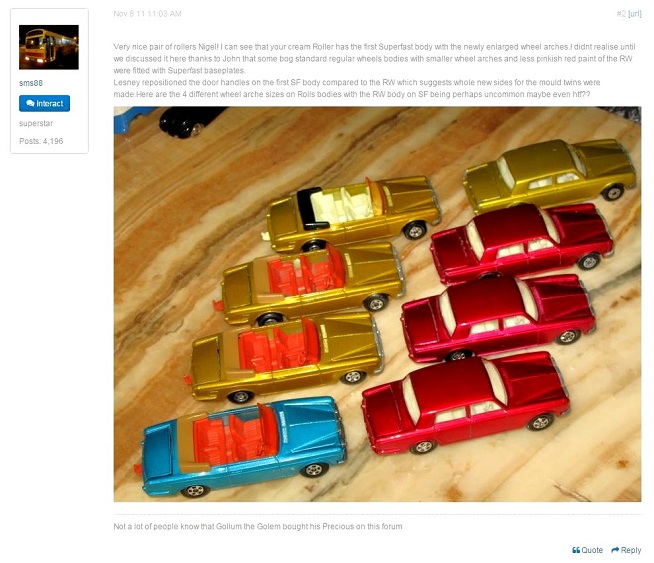Click the blue Interact button

click(45, 103)
